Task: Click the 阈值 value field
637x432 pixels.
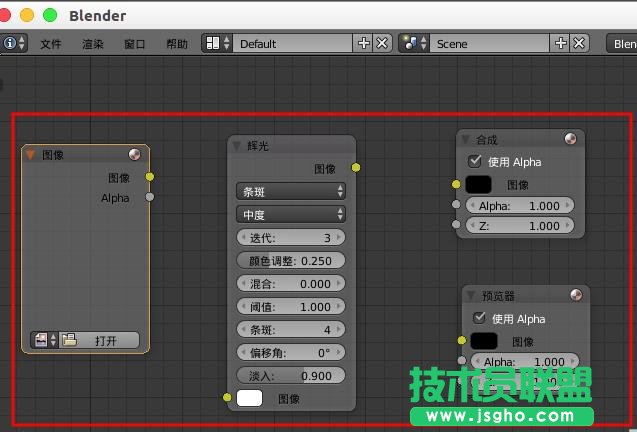Action: 291,306
